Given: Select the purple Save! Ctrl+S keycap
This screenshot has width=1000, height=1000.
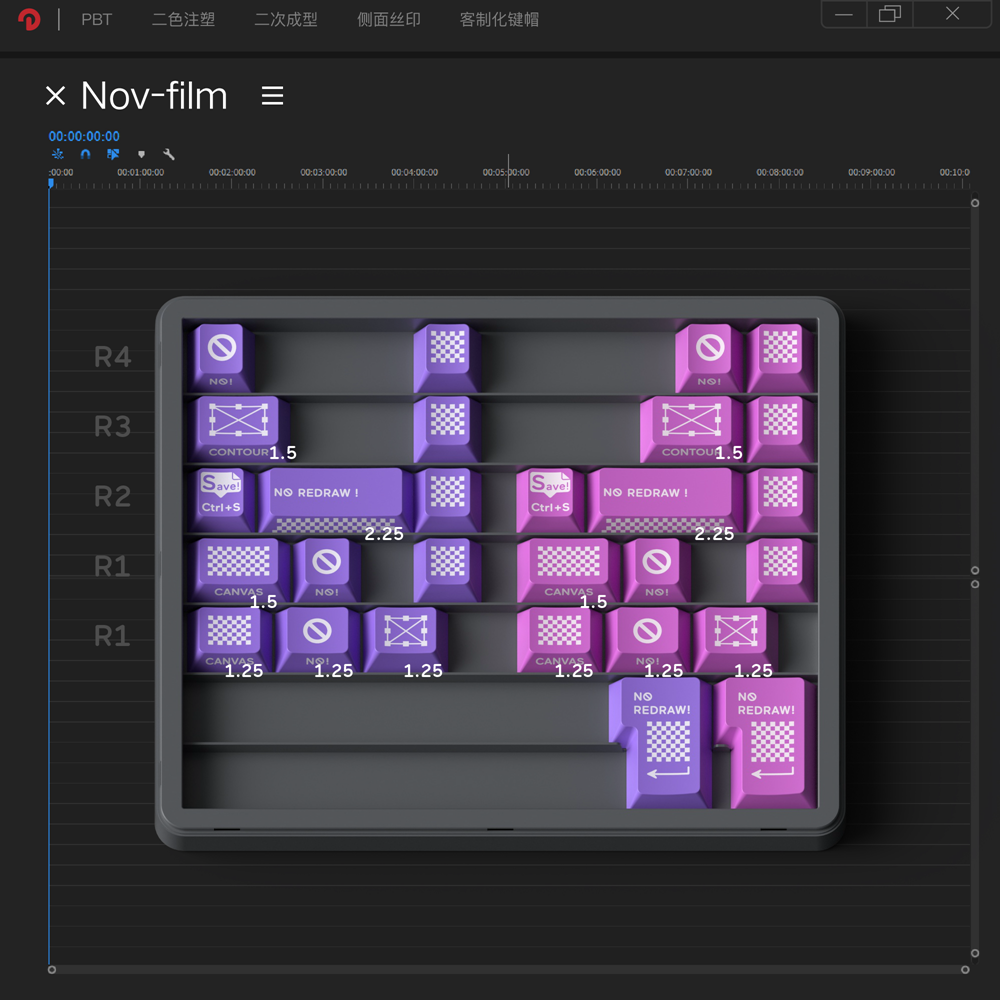Looking at the screenshot, I should pos(221,499).
